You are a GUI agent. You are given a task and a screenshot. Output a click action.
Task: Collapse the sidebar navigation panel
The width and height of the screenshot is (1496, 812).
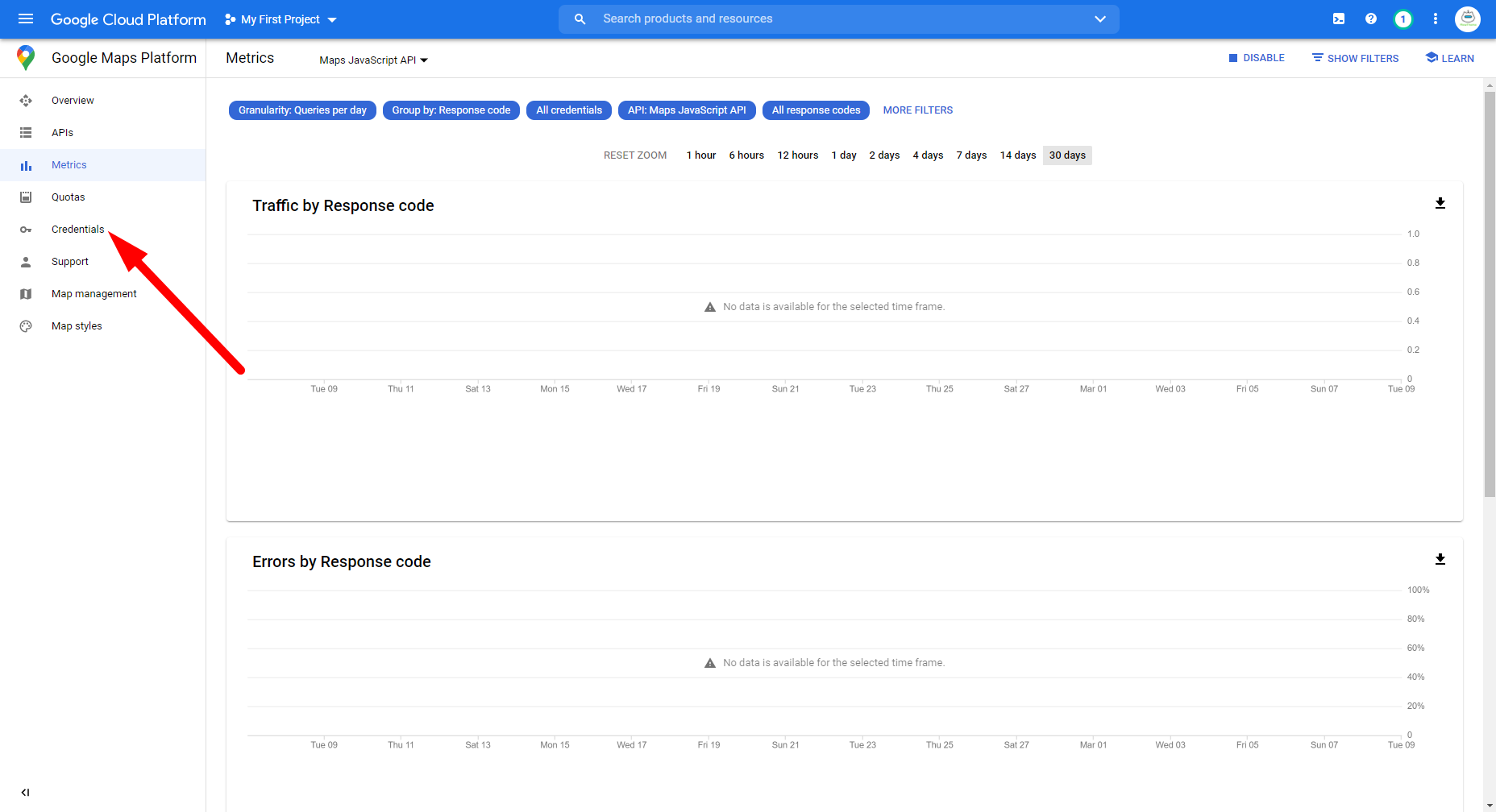25,793
